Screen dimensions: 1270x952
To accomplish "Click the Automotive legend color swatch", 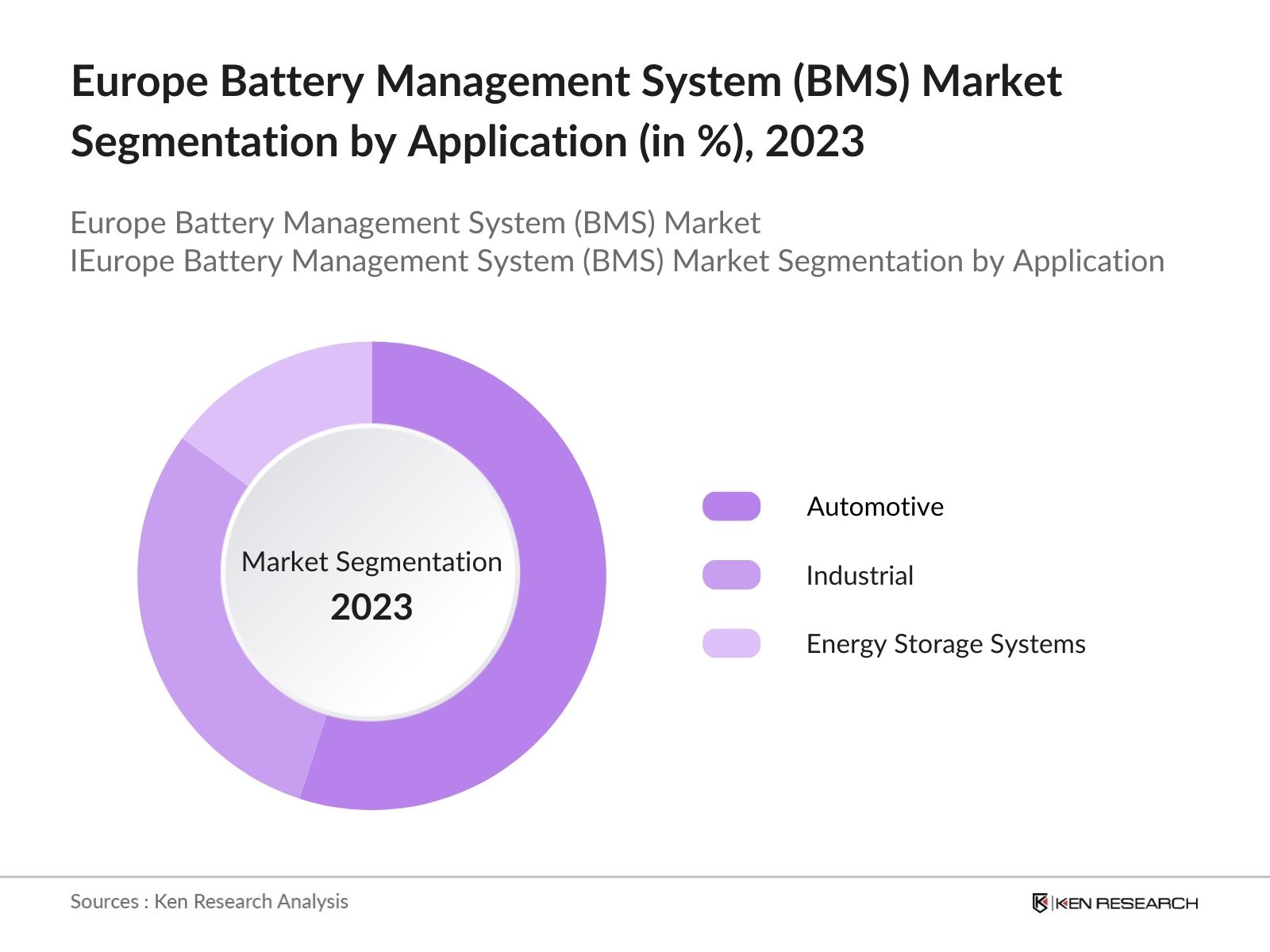I will [731, 506].
